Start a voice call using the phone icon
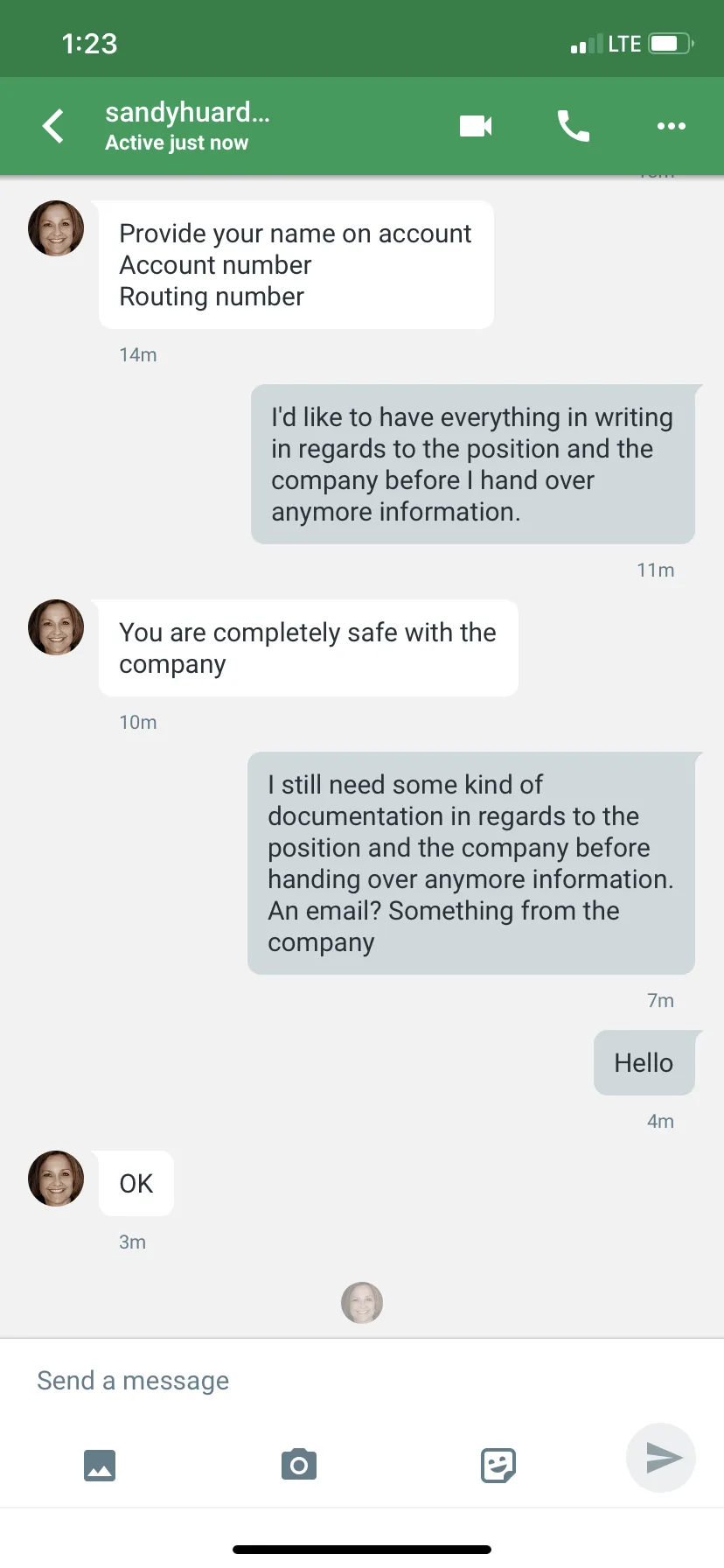The image size is (724, 1568). (x=574, y=126)
